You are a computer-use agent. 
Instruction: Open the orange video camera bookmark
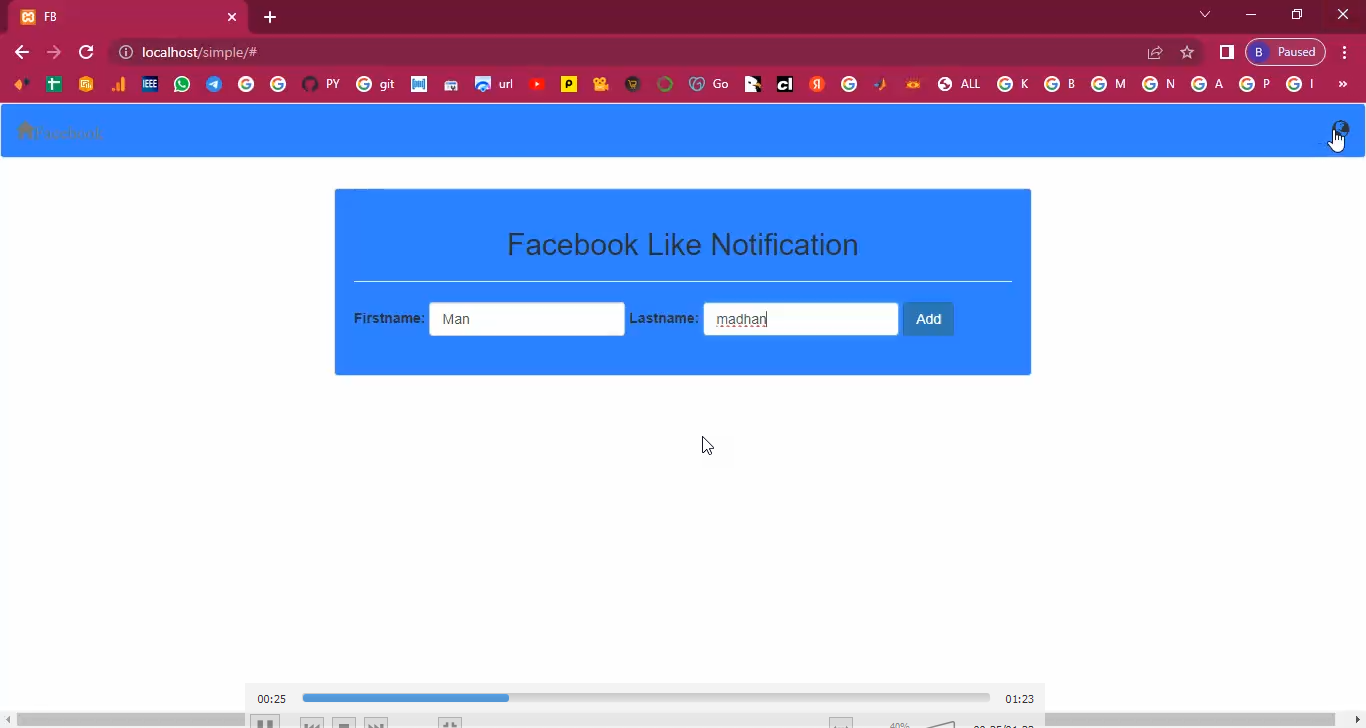pyautogui.click(x=601, y=84)
